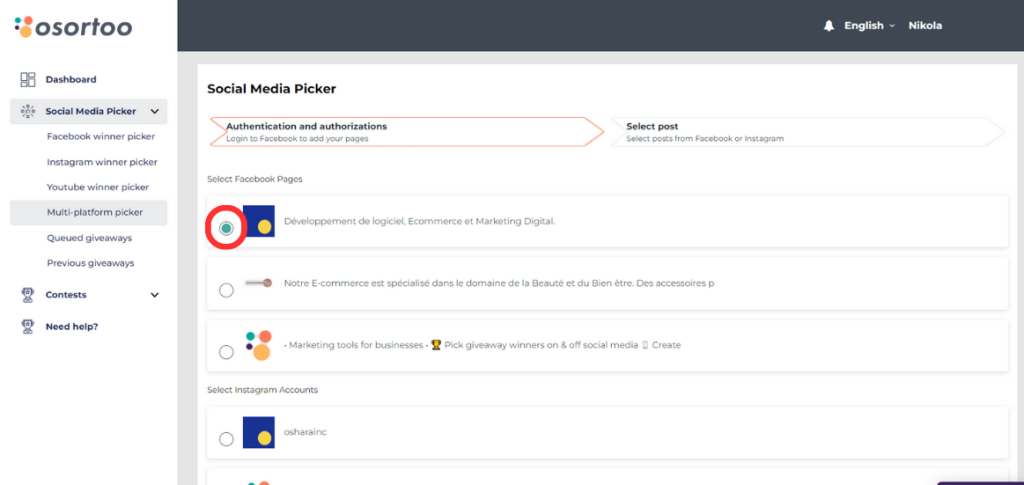This screenshot has height=485, width=1024.
Task: Click the Need help sidebar icon
Action: [x=28, y=326]
